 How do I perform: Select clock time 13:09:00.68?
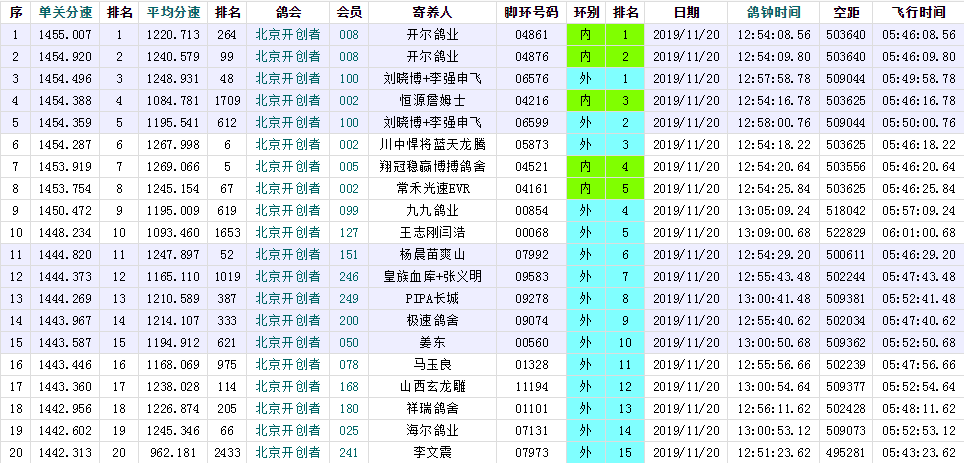tap(773, 233)
